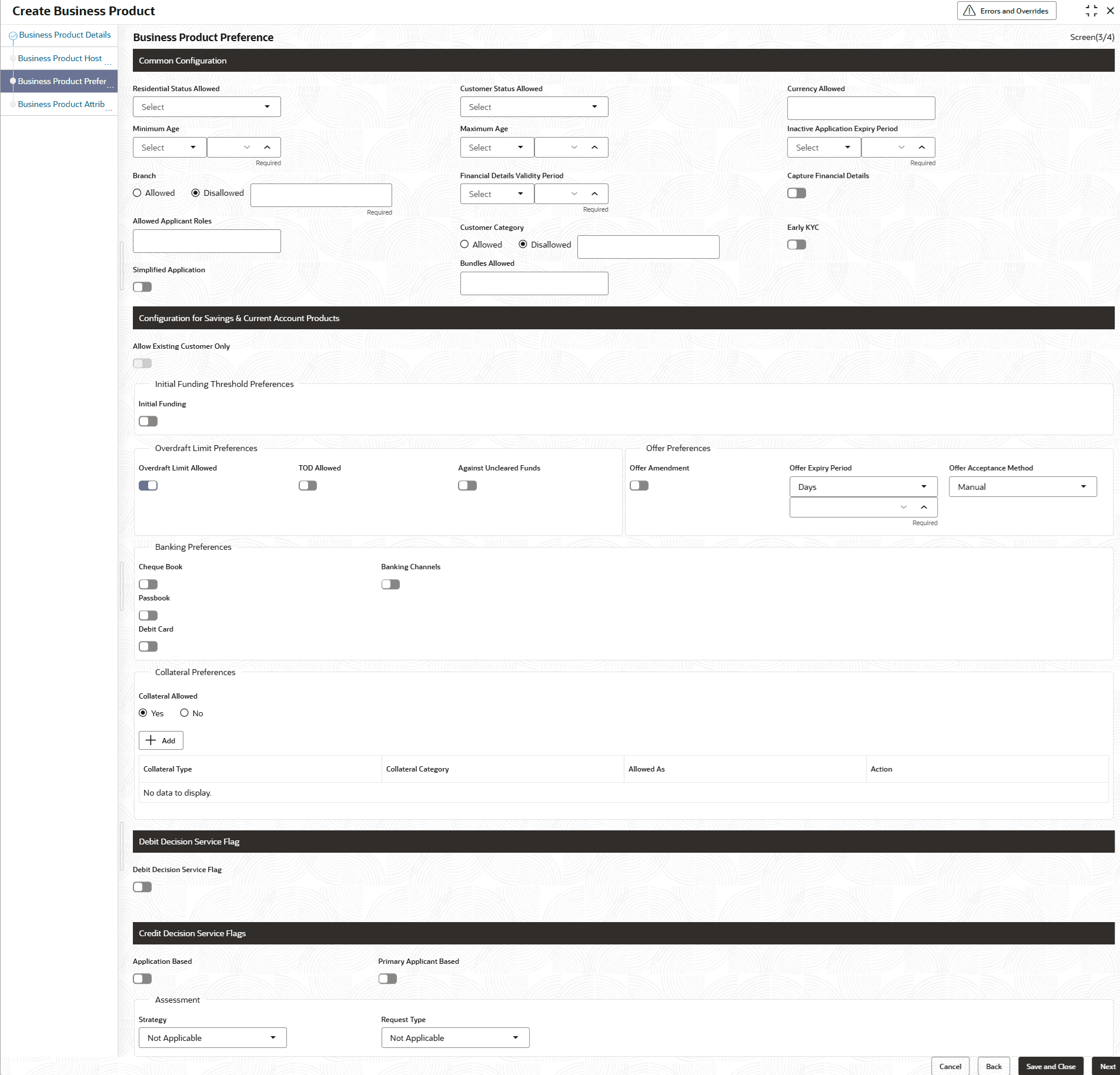1120x1075 pixels.
Task: Toggle Application Based credit decision switch
Action: pyautogui.click(x=142, y=979)
